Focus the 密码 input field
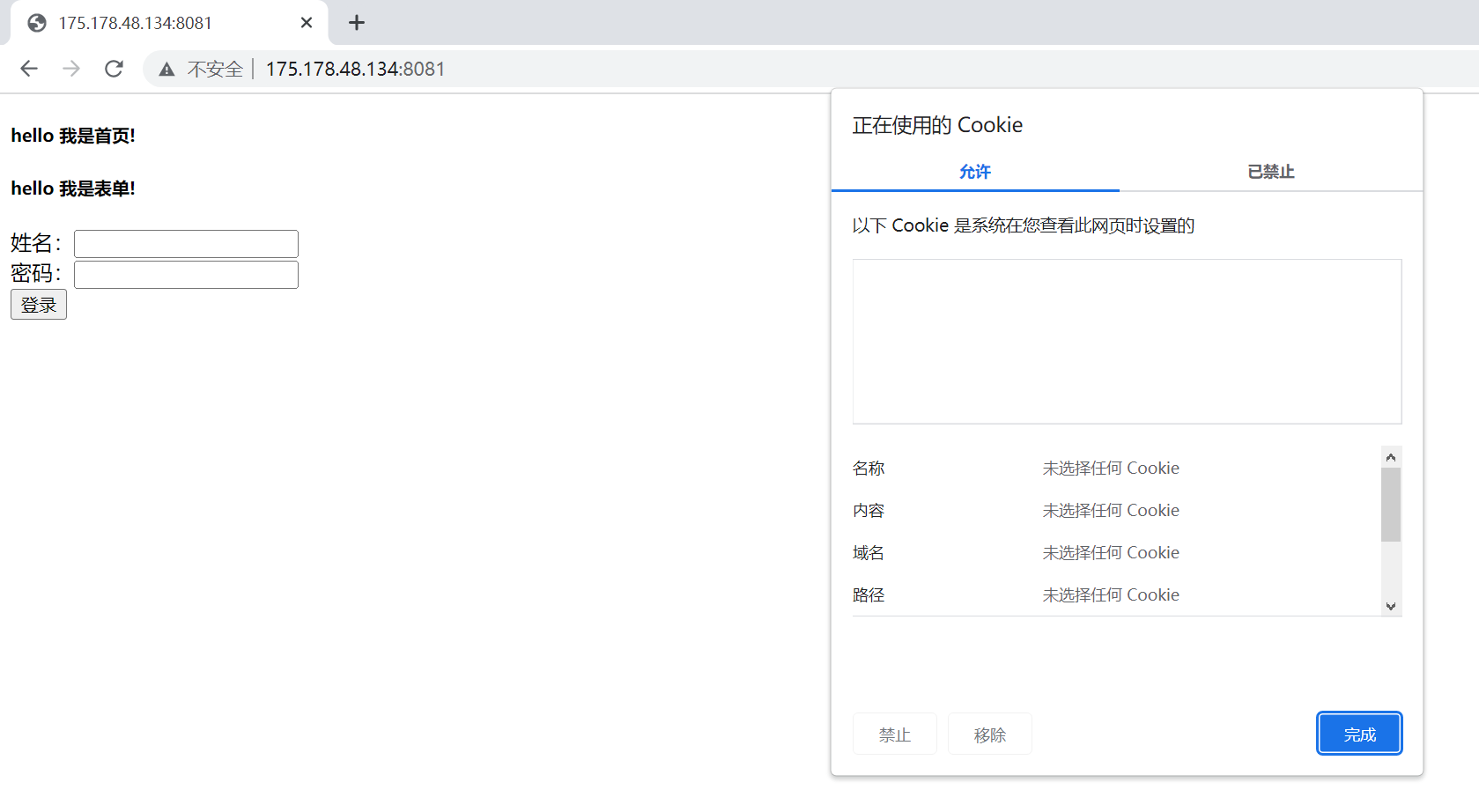Image resolution: width=1479 pixels, height=812 pixels. click(x=186, y=275)
